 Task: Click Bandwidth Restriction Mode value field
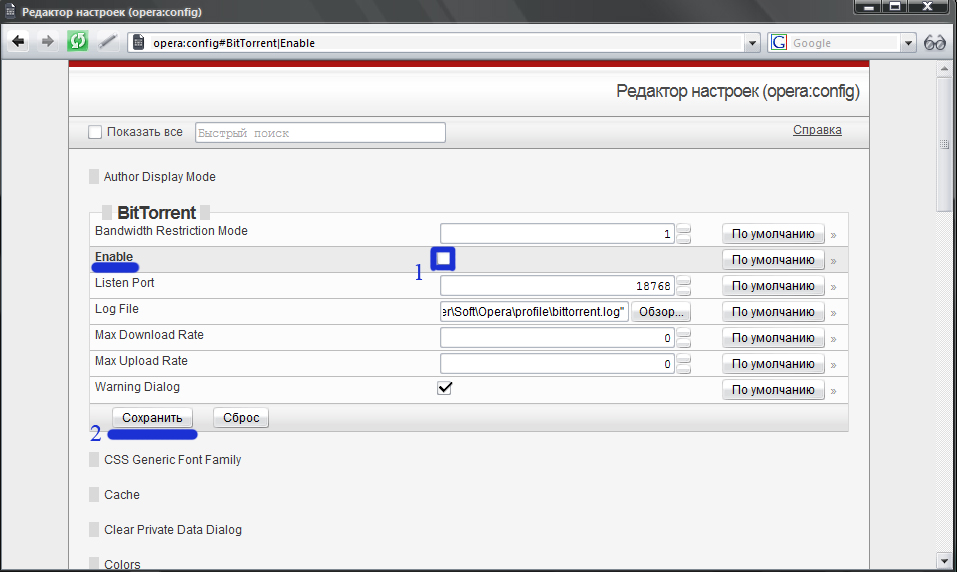click(557, 234)
